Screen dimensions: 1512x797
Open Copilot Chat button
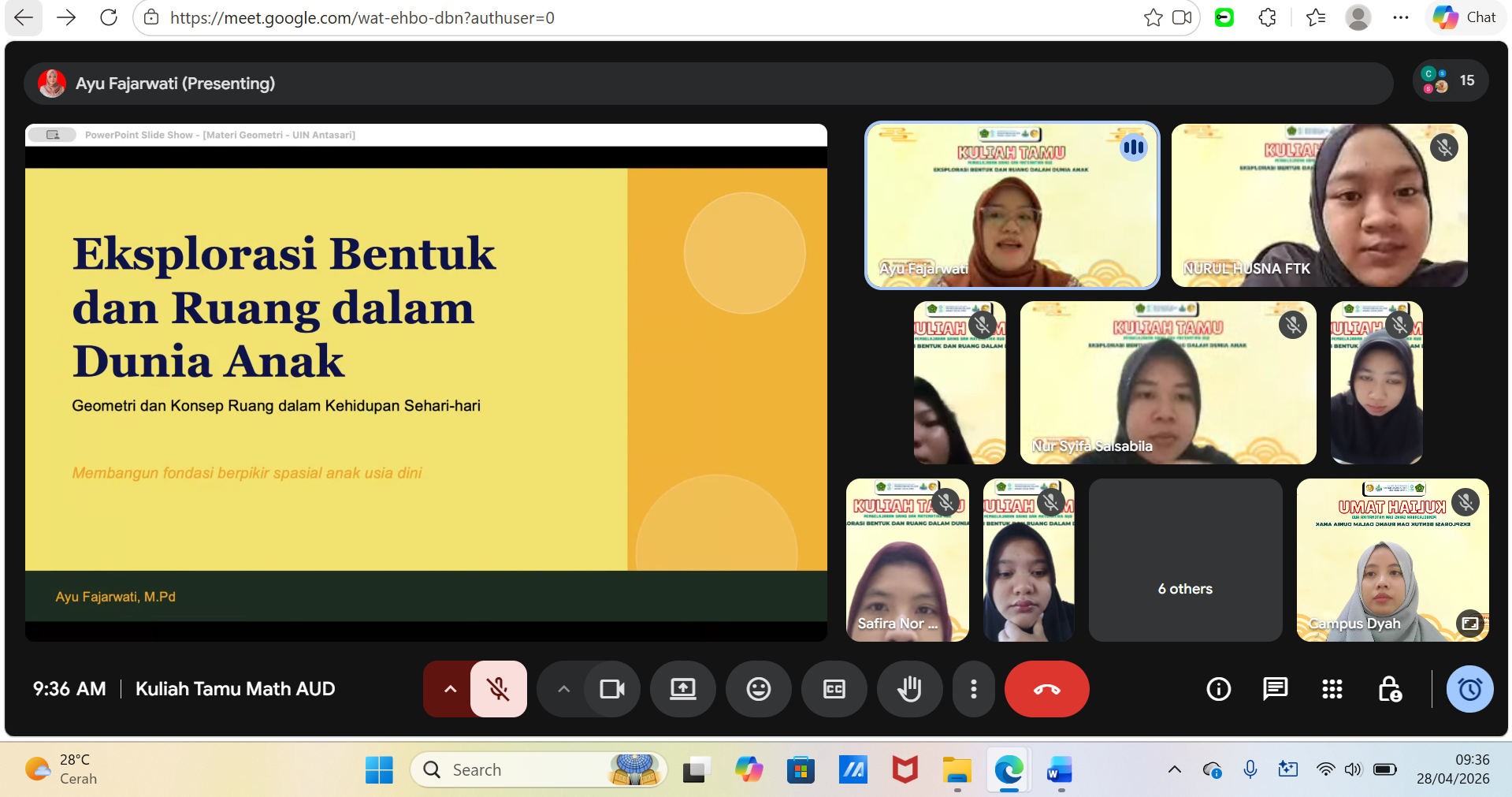(1464, 17)
